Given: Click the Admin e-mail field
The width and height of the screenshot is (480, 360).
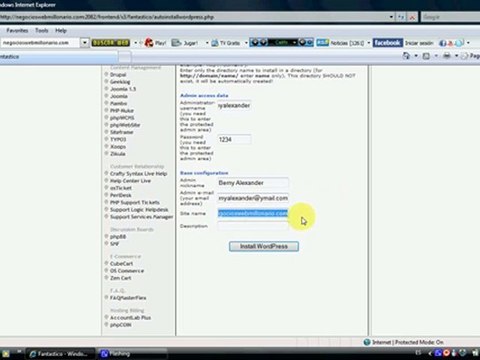Looking at the screenshot, I should [253, 198].
